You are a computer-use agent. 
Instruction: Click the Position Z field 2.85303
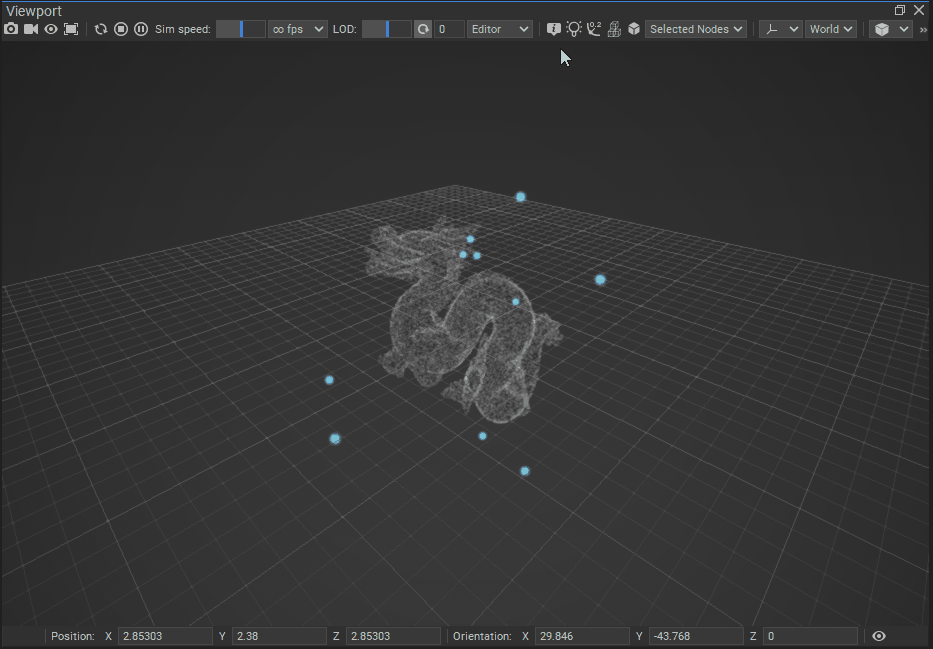coord(393,636)
